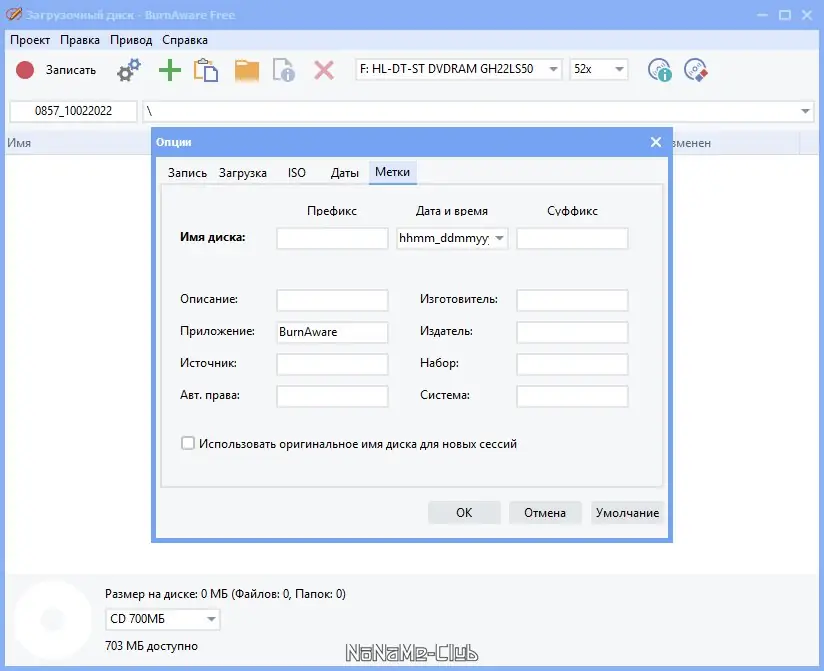Image resolution: width=824 pixels, height=671 pixels.
Task: Open options via the gears icon
Action: (129, 70)
